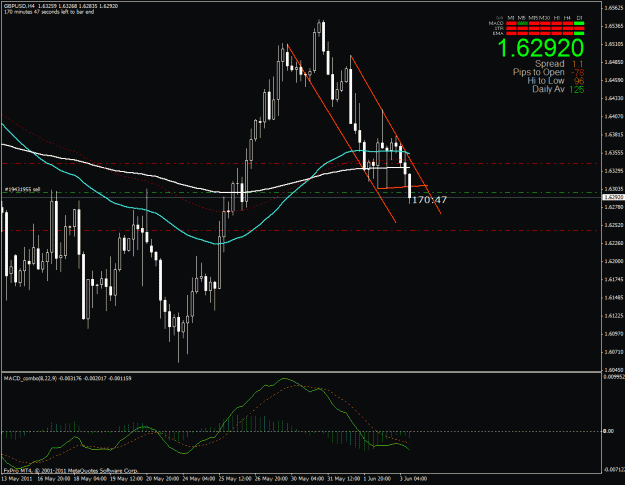Screen dimensions: 625x485
Task: Click the Daily Av value 125
Action: (x=576, y=90)
